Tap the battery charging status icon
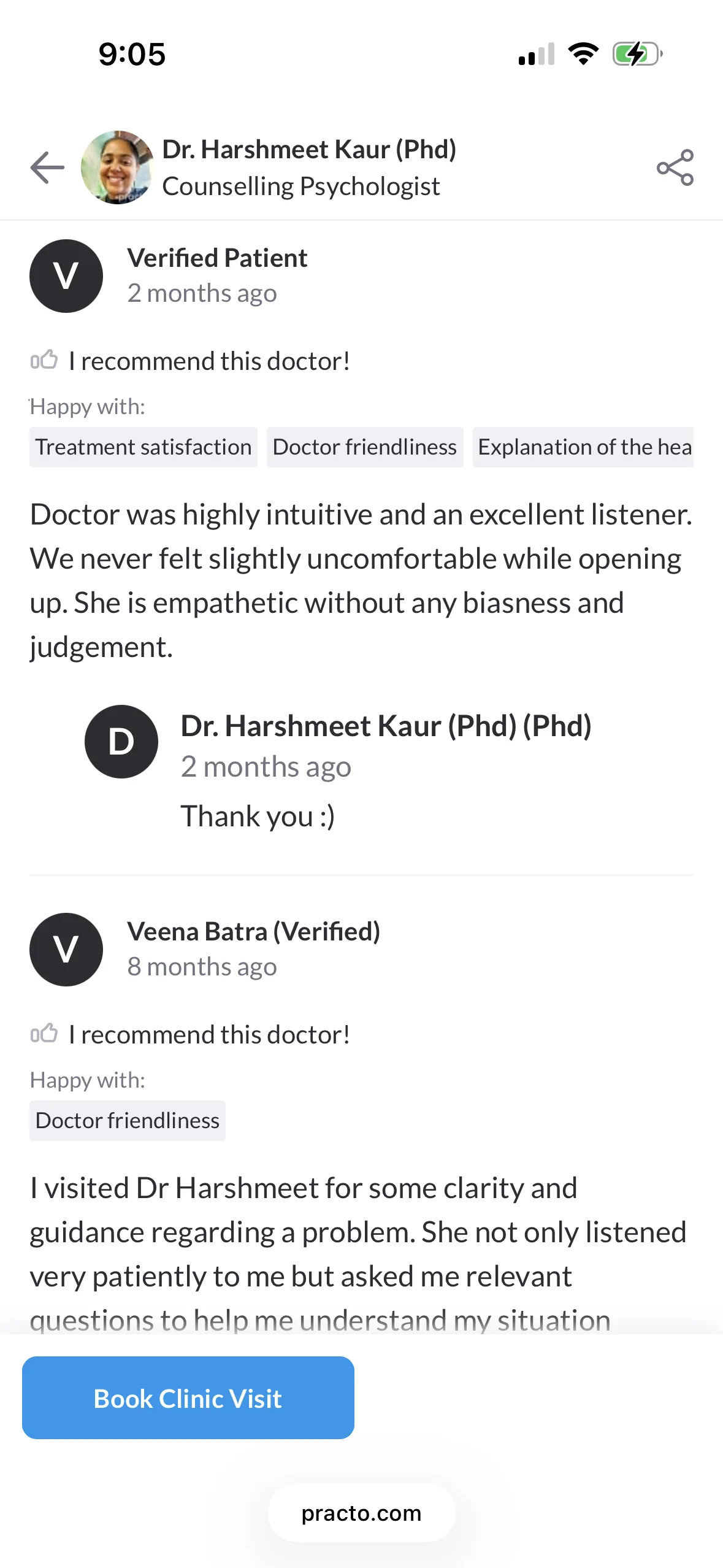 click(x=638, y=54)
